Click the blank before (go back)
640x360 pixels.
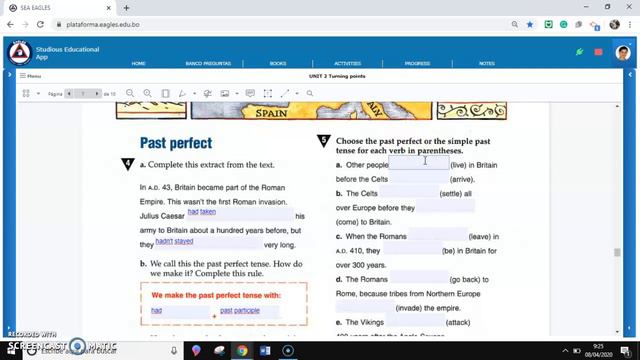tap(419, 278)
